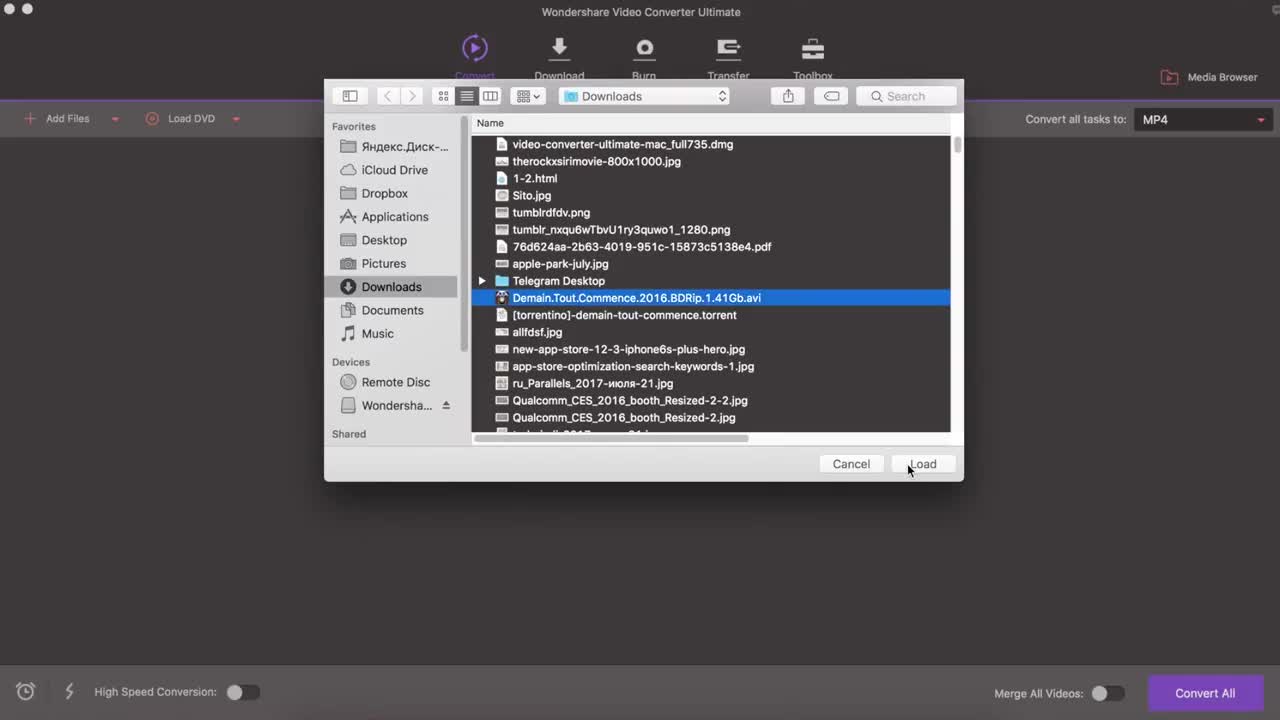Click the Add Files button
The width and height of the screenshot is (1280, 720).
click(x=57, y=118)
